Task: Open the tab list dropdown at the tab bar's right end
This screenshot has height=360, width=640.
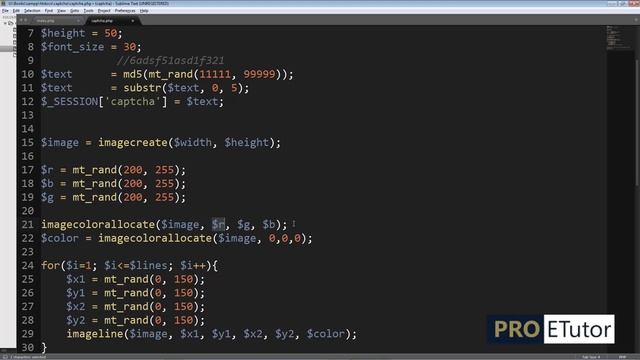Action: (636, 20)
